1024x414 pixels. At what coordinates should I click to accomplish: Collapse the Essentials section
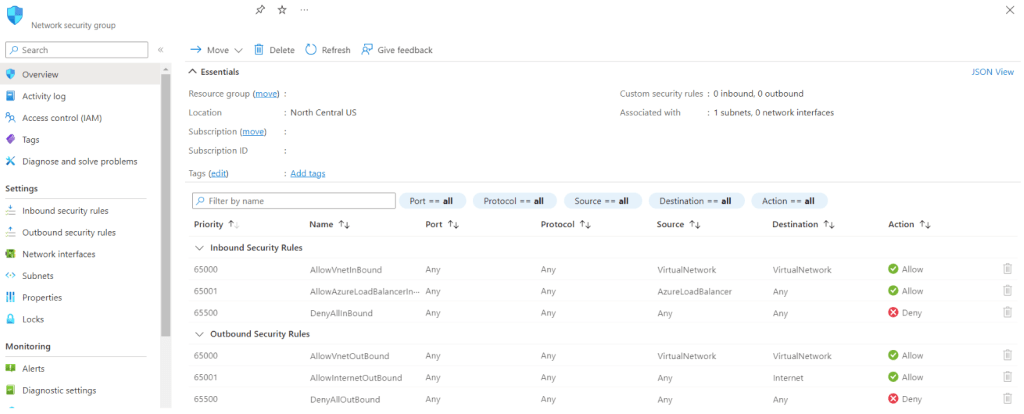[193, 72]
